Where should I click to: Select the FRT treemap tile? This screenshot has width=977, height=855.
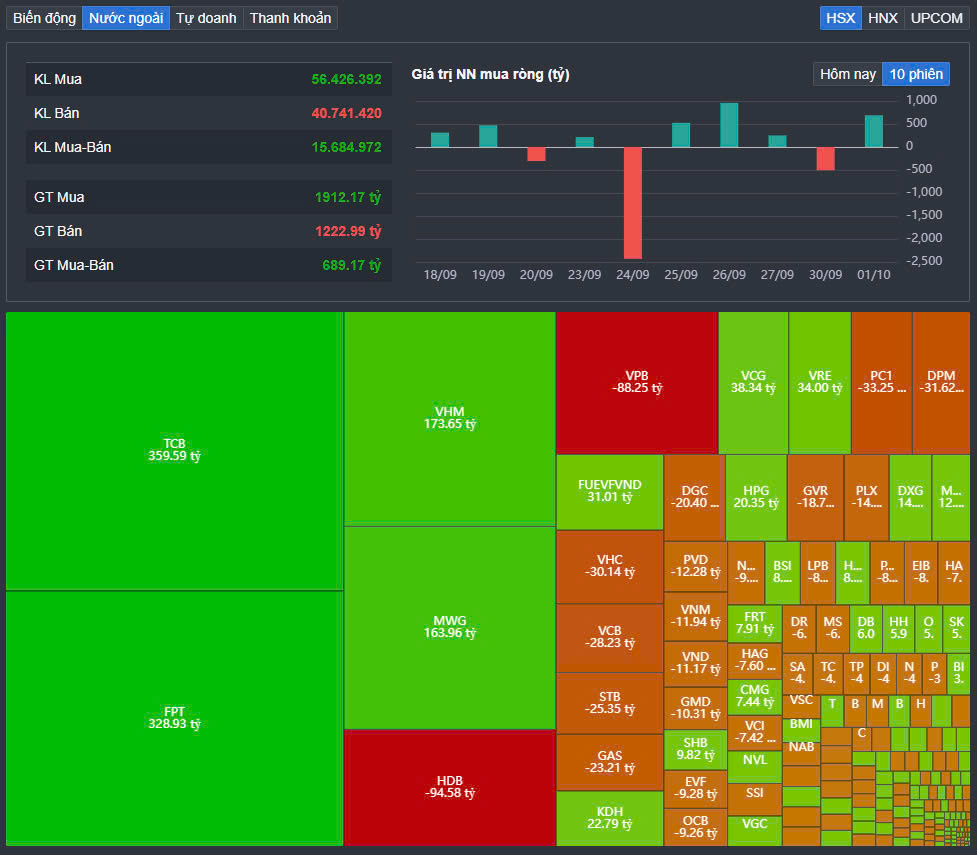[755, 623]
